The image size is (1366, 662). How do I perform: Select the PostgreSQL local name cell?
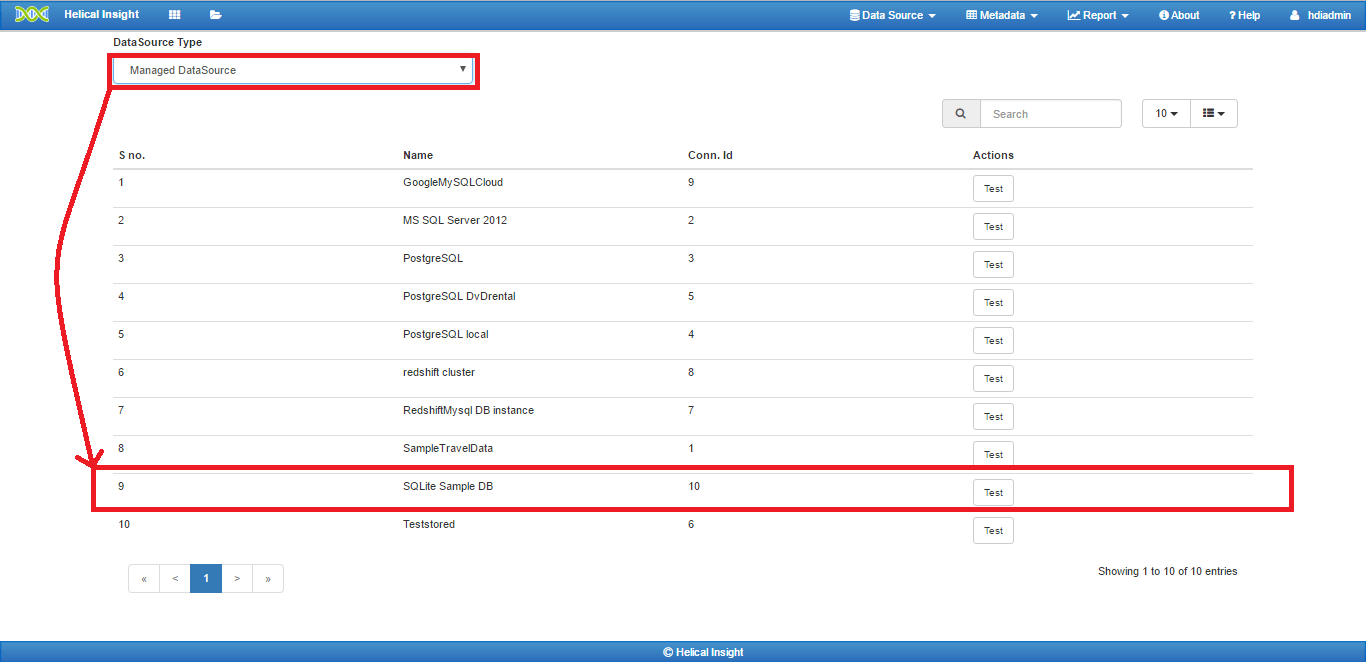point(446,334)
